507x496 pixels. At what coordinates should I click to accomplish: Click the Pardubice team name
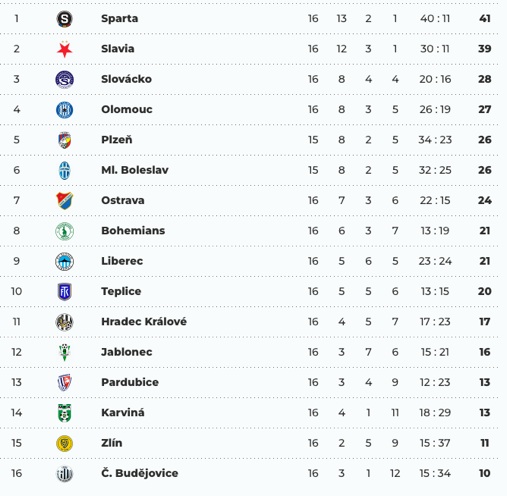130,382
